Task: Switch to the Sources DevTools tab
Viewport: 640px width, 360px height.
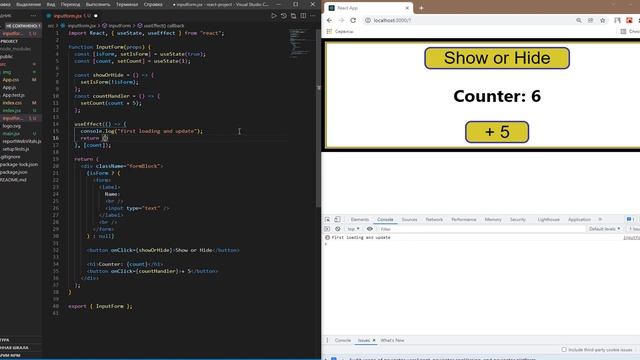Action: tap(409, 220)
